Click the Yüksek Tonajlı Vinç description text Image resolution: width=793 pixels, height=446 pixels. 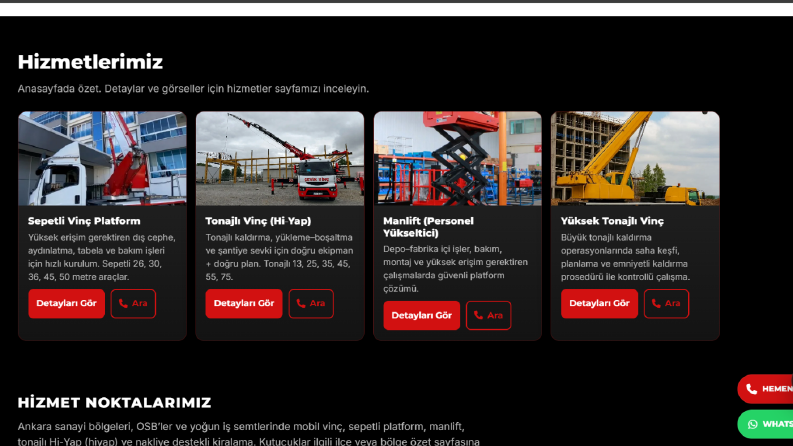625,257
